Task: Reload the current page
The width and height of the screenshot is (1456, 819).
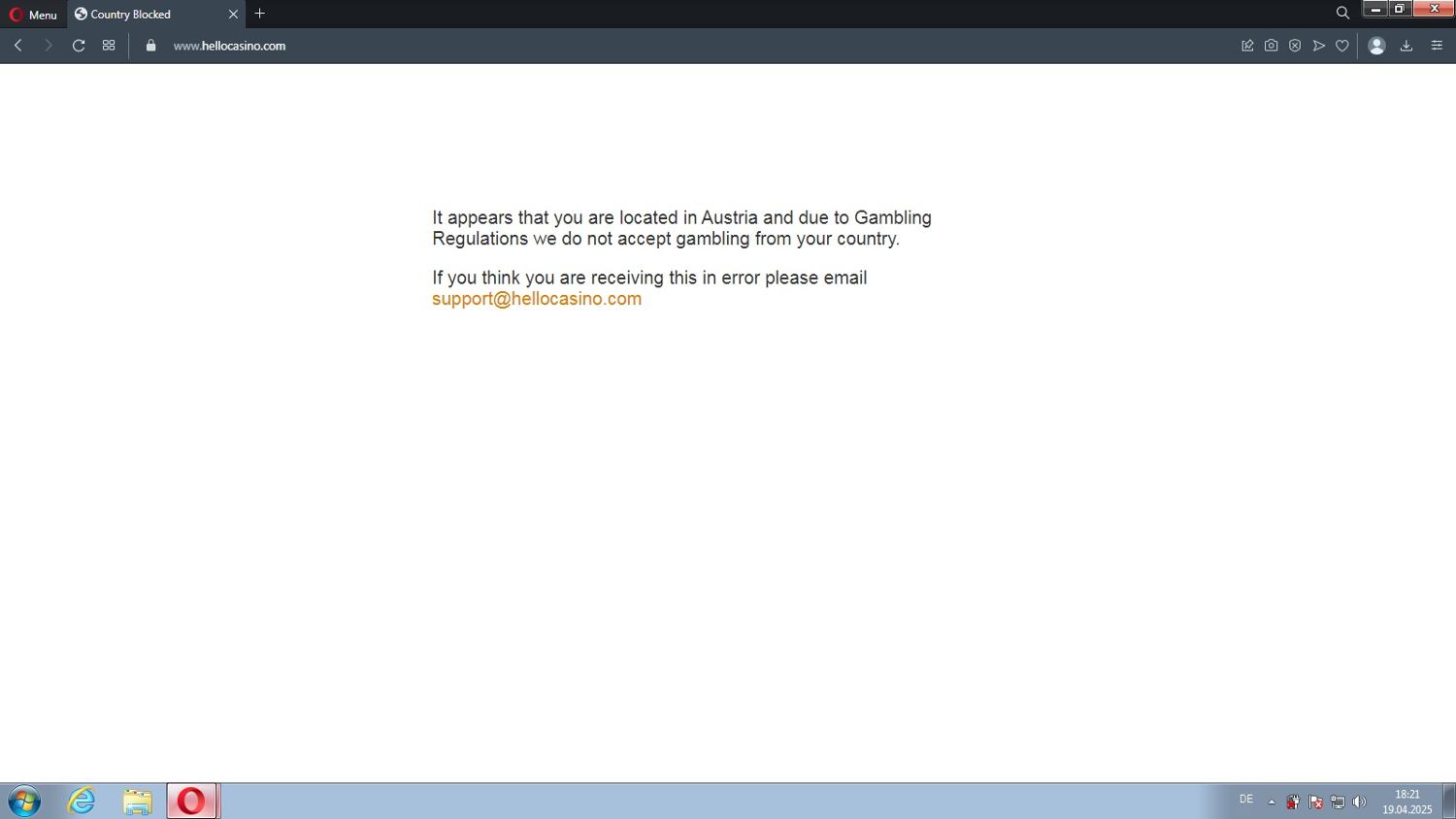Action: pos(79,46)
